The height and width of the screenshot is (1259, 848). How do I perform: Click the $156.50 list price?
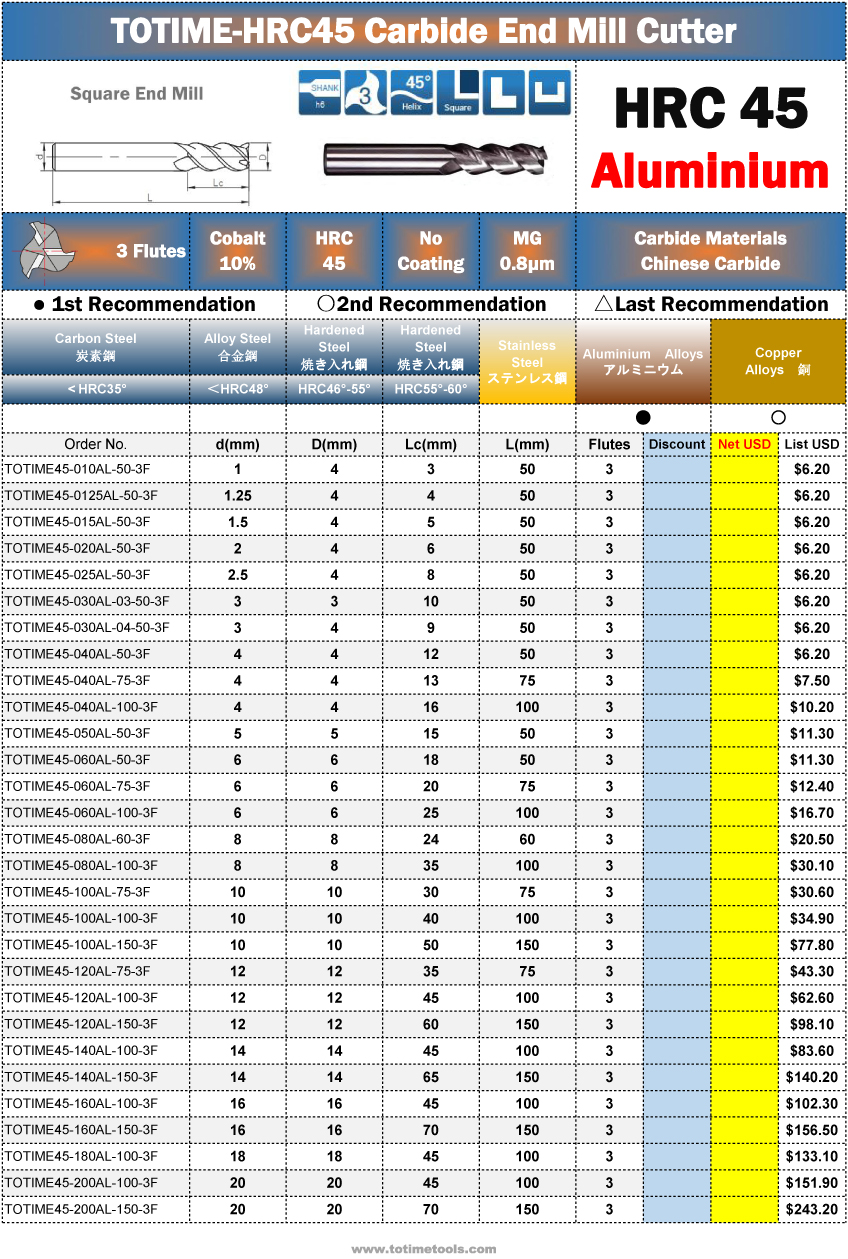pos(813,1130)
